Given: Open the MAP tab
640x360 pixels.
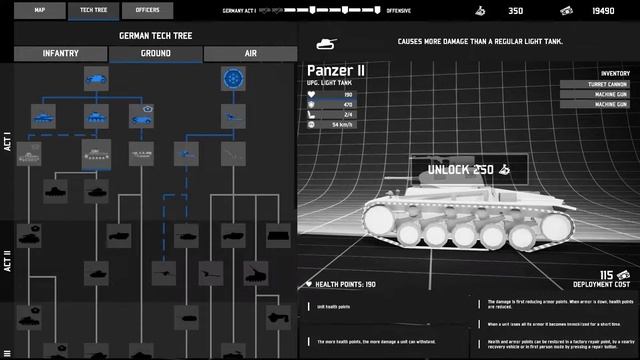Looking at the screenshot, I should coord(40,10).
